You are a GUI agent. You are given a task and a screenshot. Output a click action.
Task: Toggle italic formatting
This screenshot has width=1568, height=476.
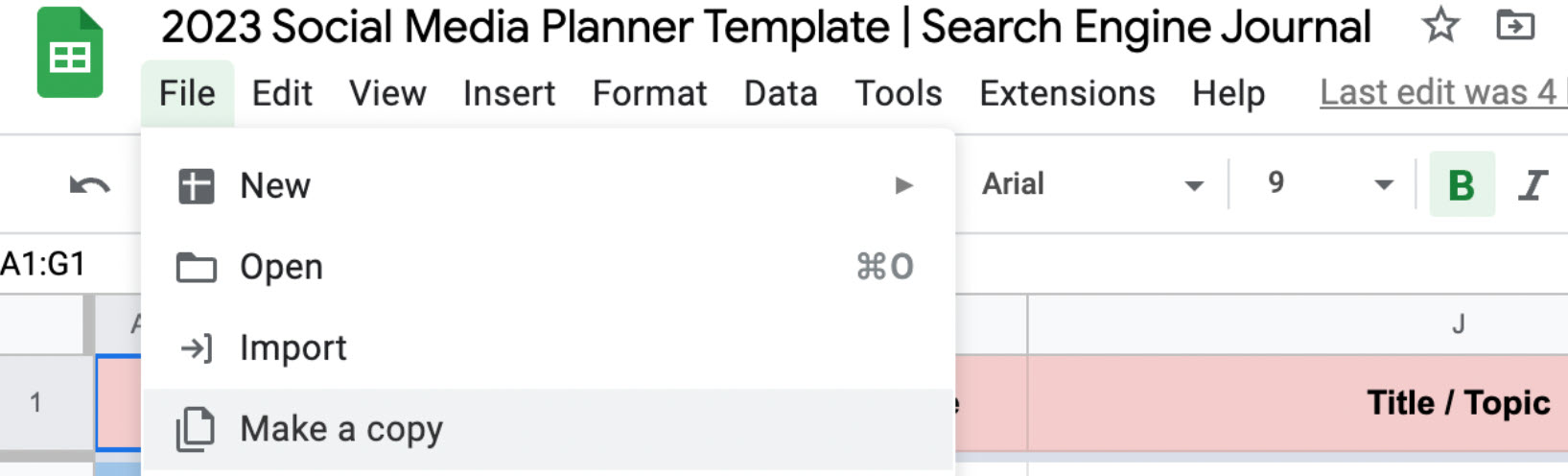coord(1533,184)
